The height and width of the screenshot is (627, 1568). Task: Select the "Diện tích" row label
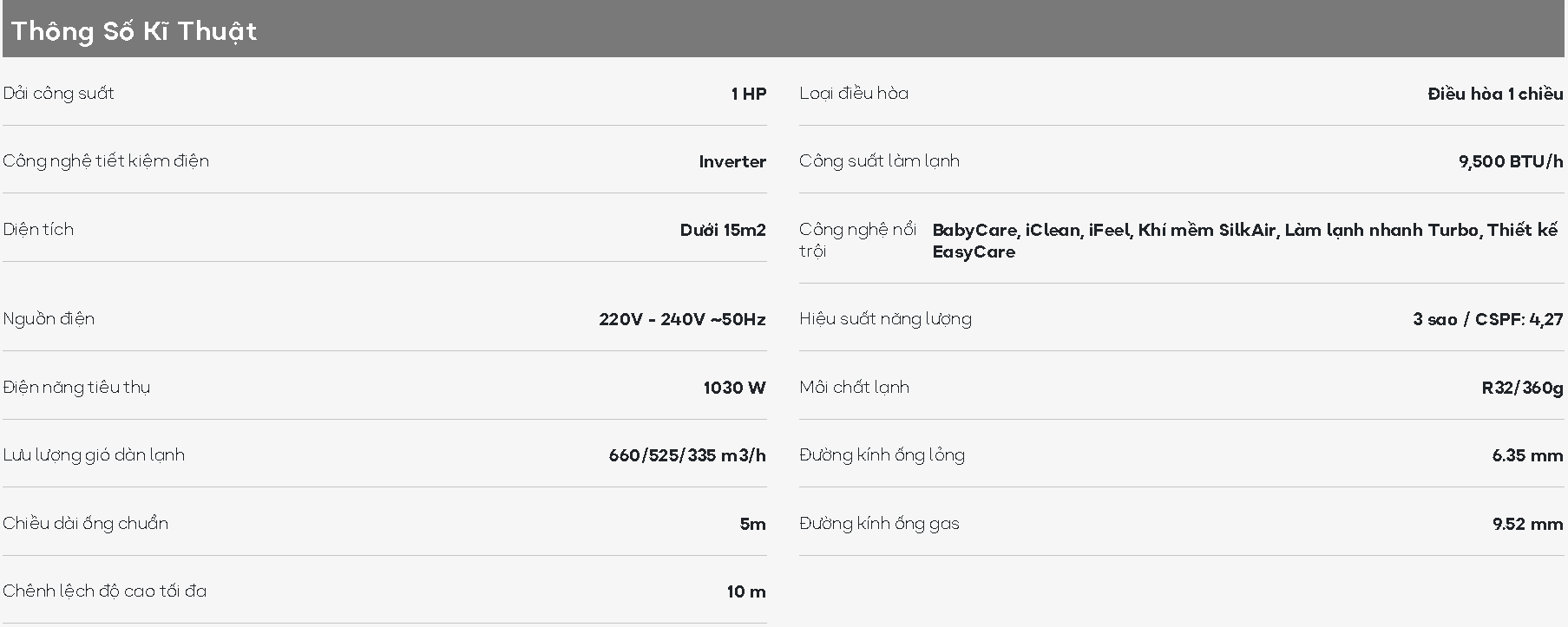pyautogui.click(x=38, y=230)
